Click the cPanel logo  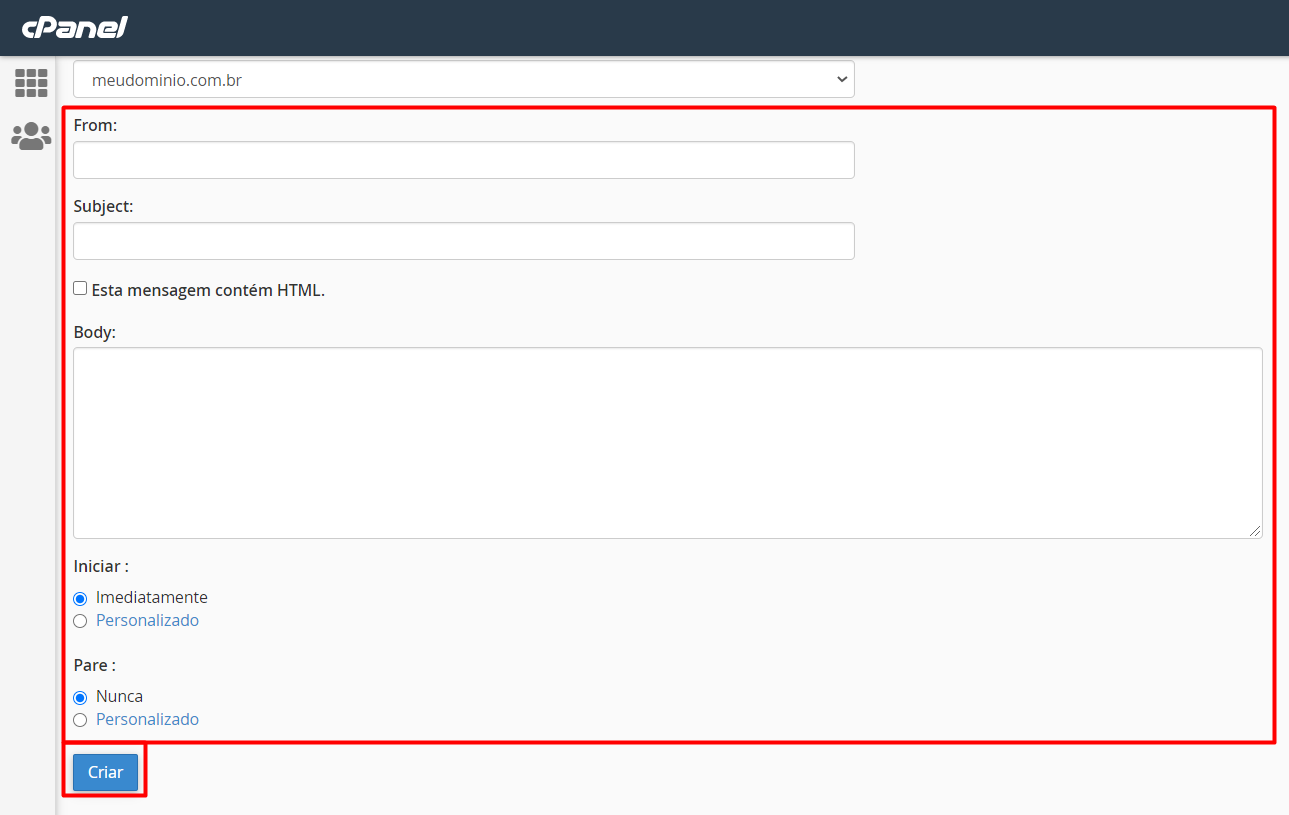75,27
